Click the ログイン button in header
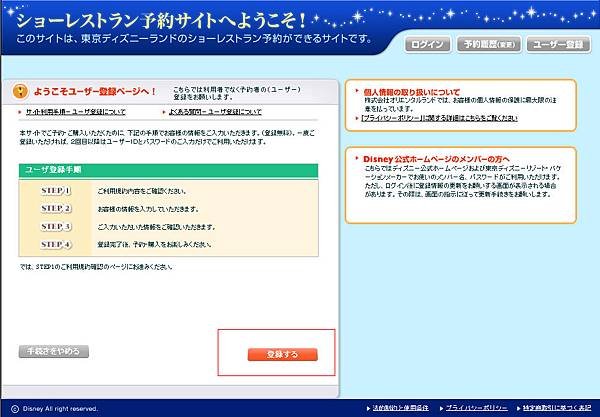600x417 pixels. (x=427, y=44)
